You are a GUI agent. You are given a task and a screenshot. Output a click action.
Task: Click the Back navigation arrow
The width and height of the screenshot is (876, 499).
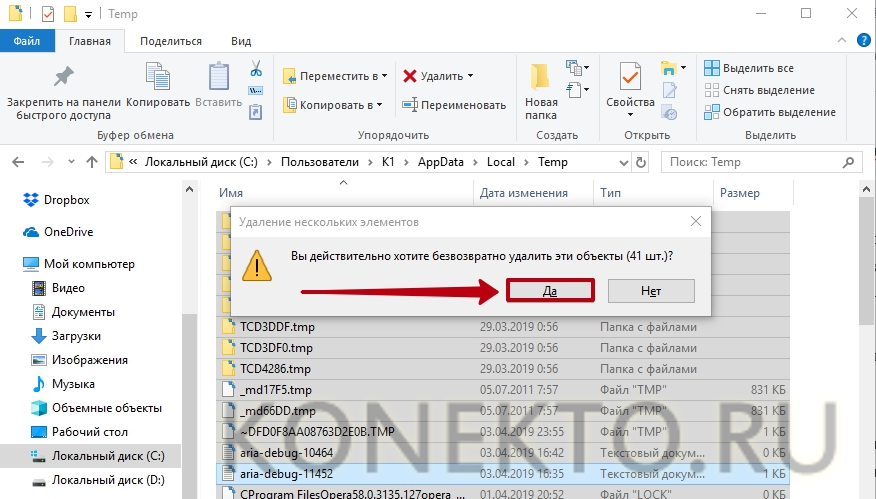18,162
